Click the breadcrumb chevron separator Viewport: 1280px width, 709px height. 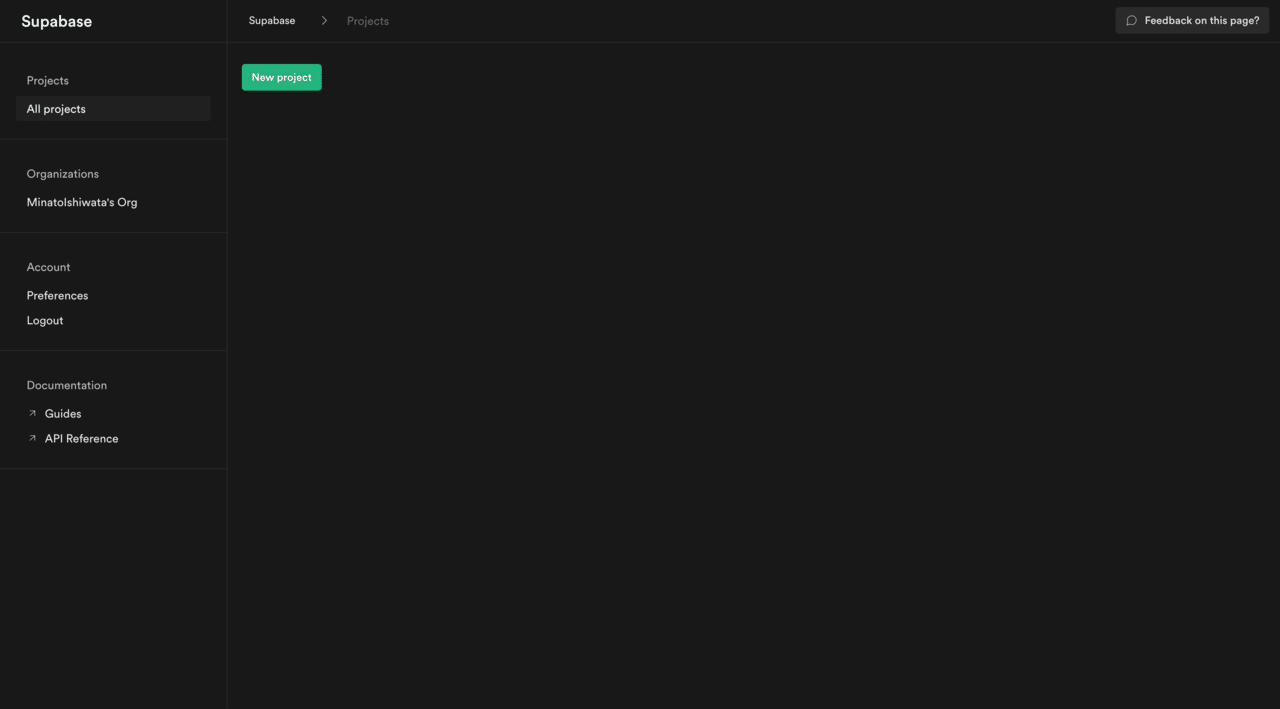[x=324, y=21]
